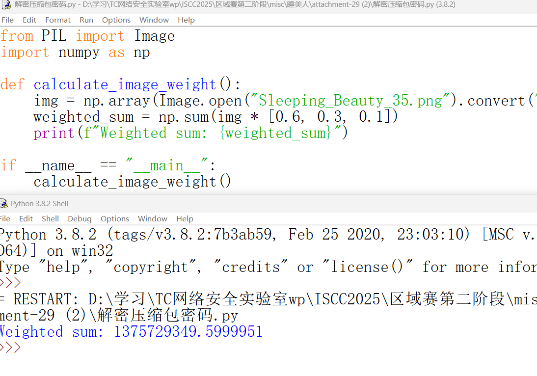This screenshot has height=376, width=537.
Task: Open the Python Shell's Edit menu
Action: [x=26, y=219]
